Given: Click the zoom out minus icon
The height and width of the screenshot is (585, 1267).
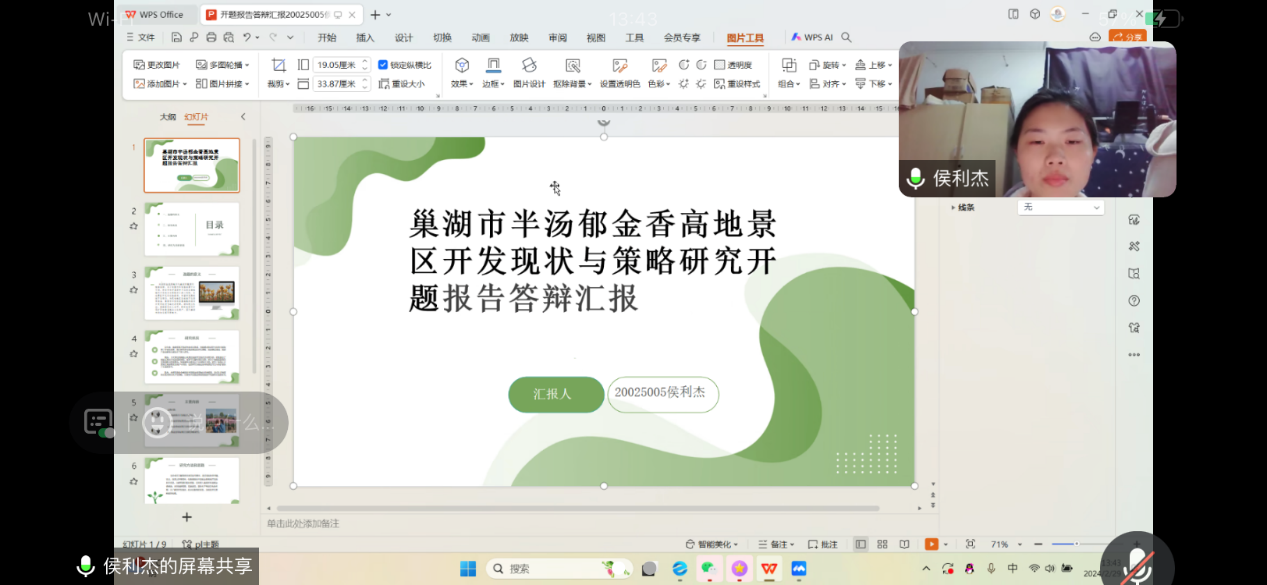Looking at the screenshot, I should [1038, 544].
